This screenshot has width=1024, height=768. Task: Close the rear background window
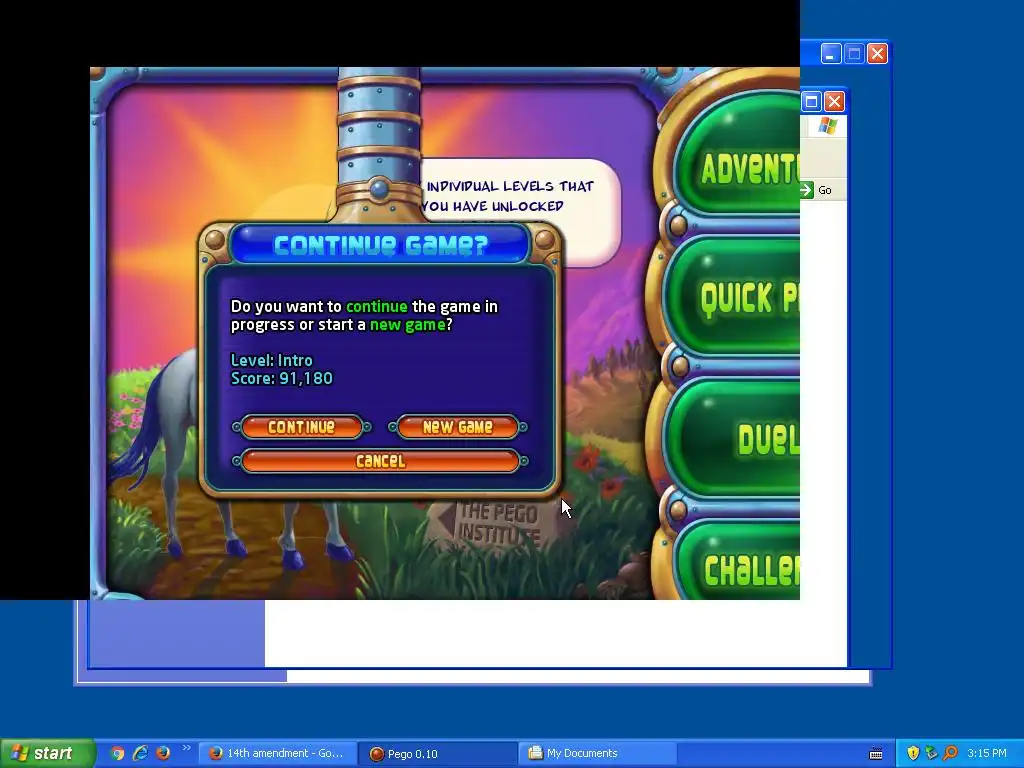click(x=877, y=54)
